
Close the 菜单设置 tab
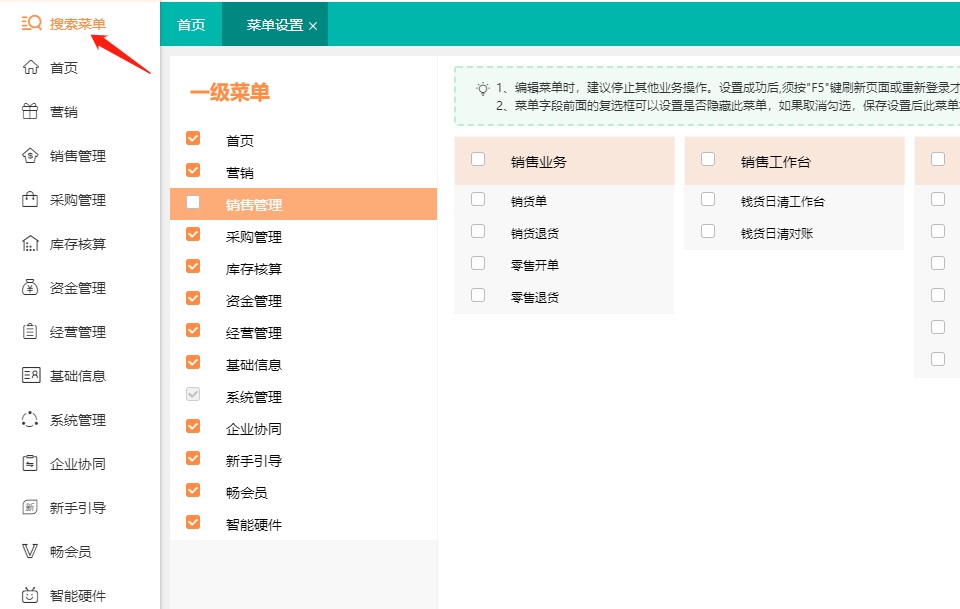[x=313, y=26]
